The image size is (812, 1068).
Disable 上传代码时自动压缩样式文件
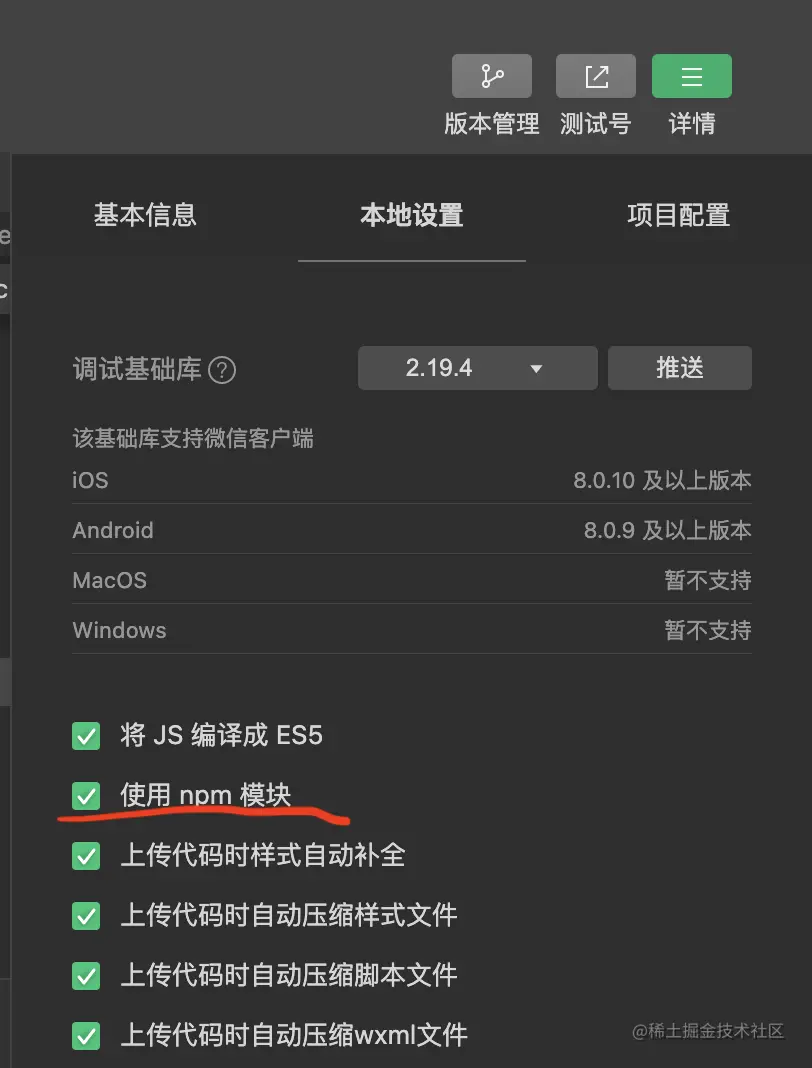(86, 916)
